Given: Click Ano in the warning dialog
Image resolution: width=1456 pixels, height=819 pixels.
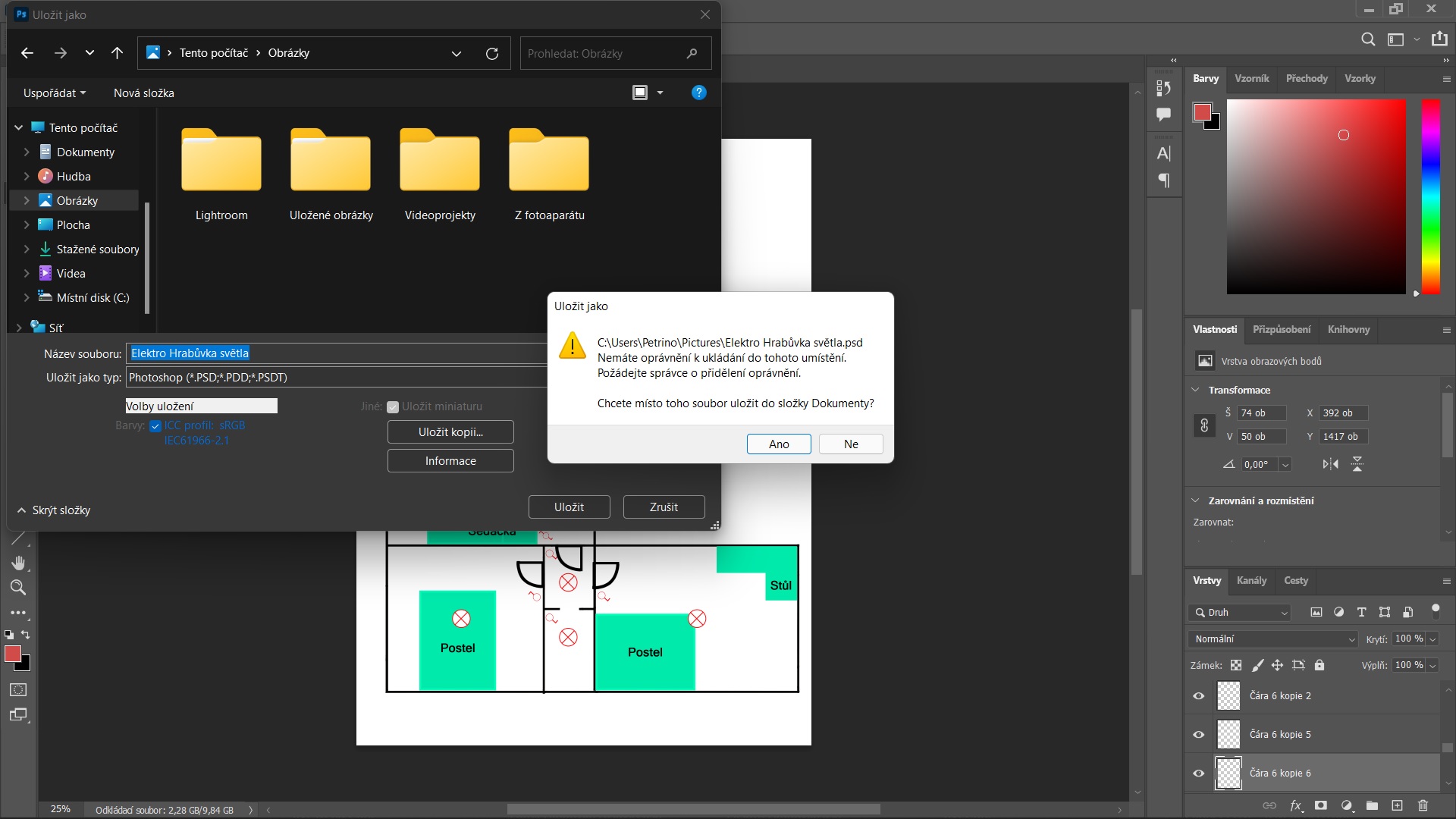Looking at the screenshot, I should pyautogui.click(x=779, y=444).
